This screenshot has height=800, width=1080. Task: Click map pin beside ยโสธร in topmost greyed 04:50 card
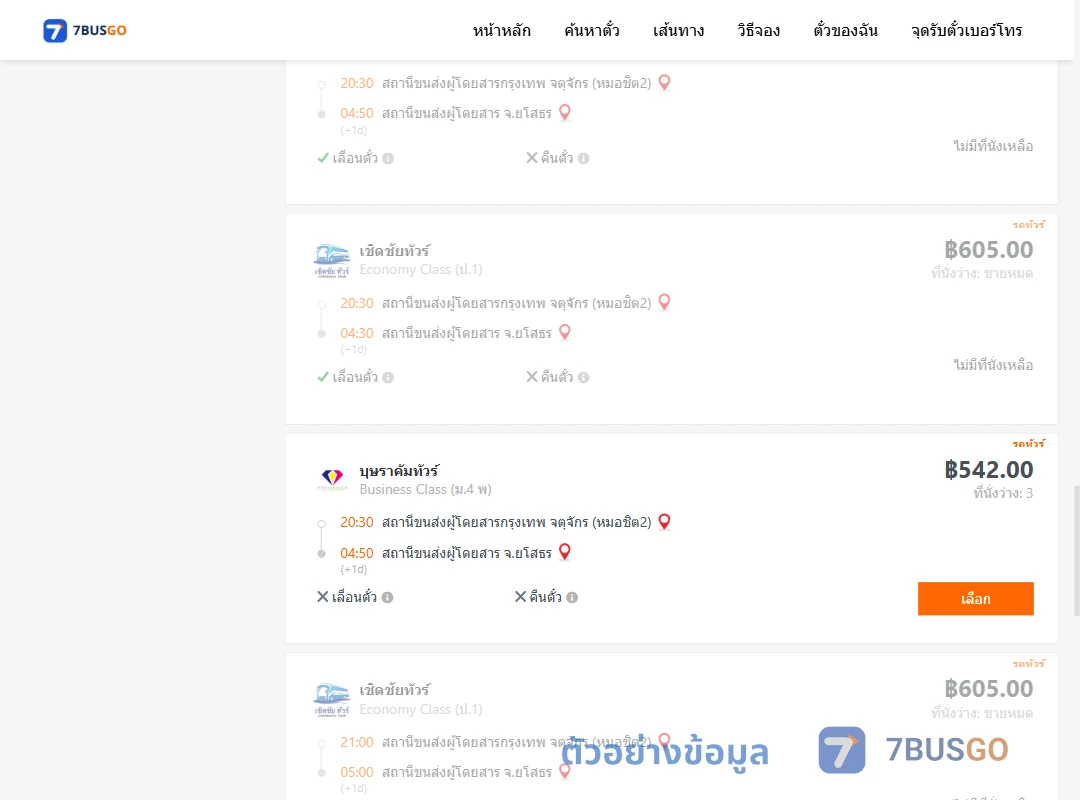click(565, 112)
